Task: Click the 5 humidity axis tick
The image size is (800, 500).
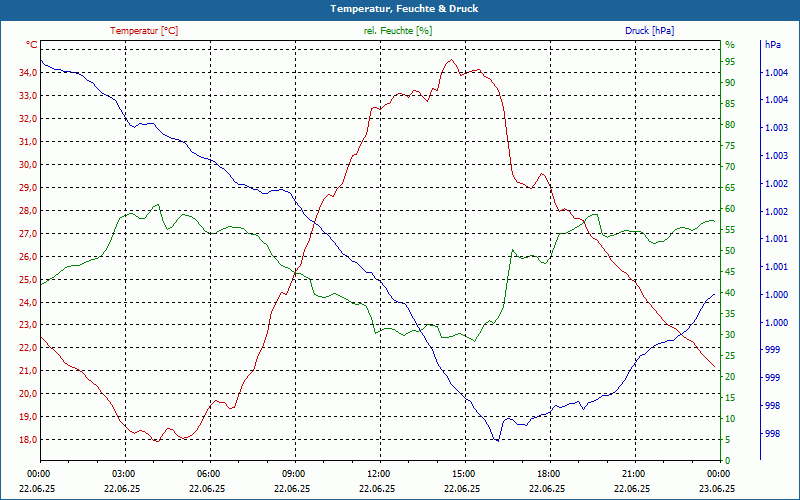Action: 728,440
